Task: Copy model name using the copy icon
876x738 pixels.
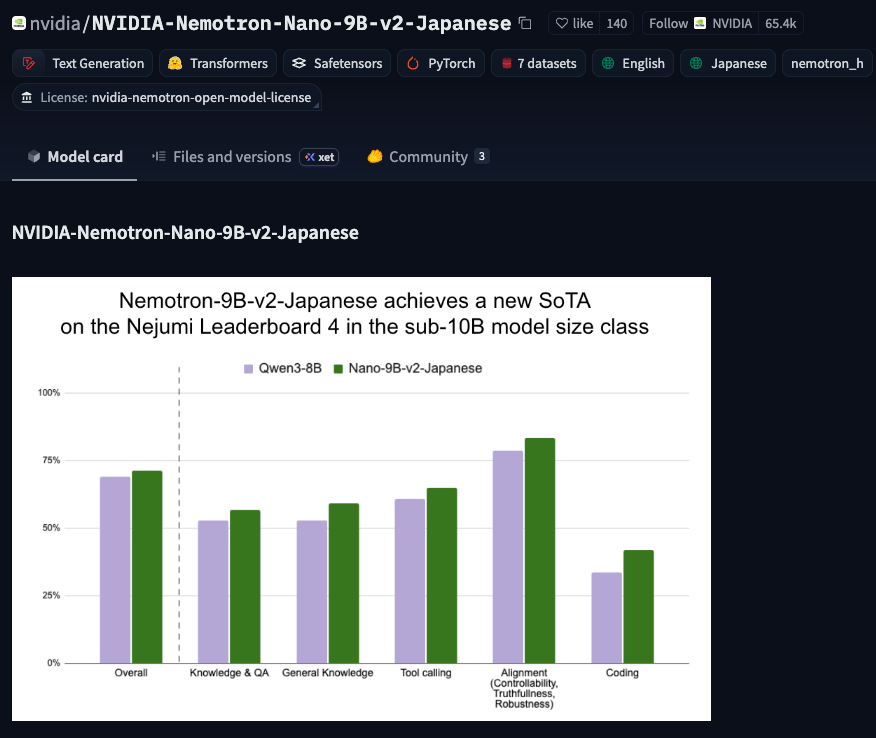Action: click(525, 23)
